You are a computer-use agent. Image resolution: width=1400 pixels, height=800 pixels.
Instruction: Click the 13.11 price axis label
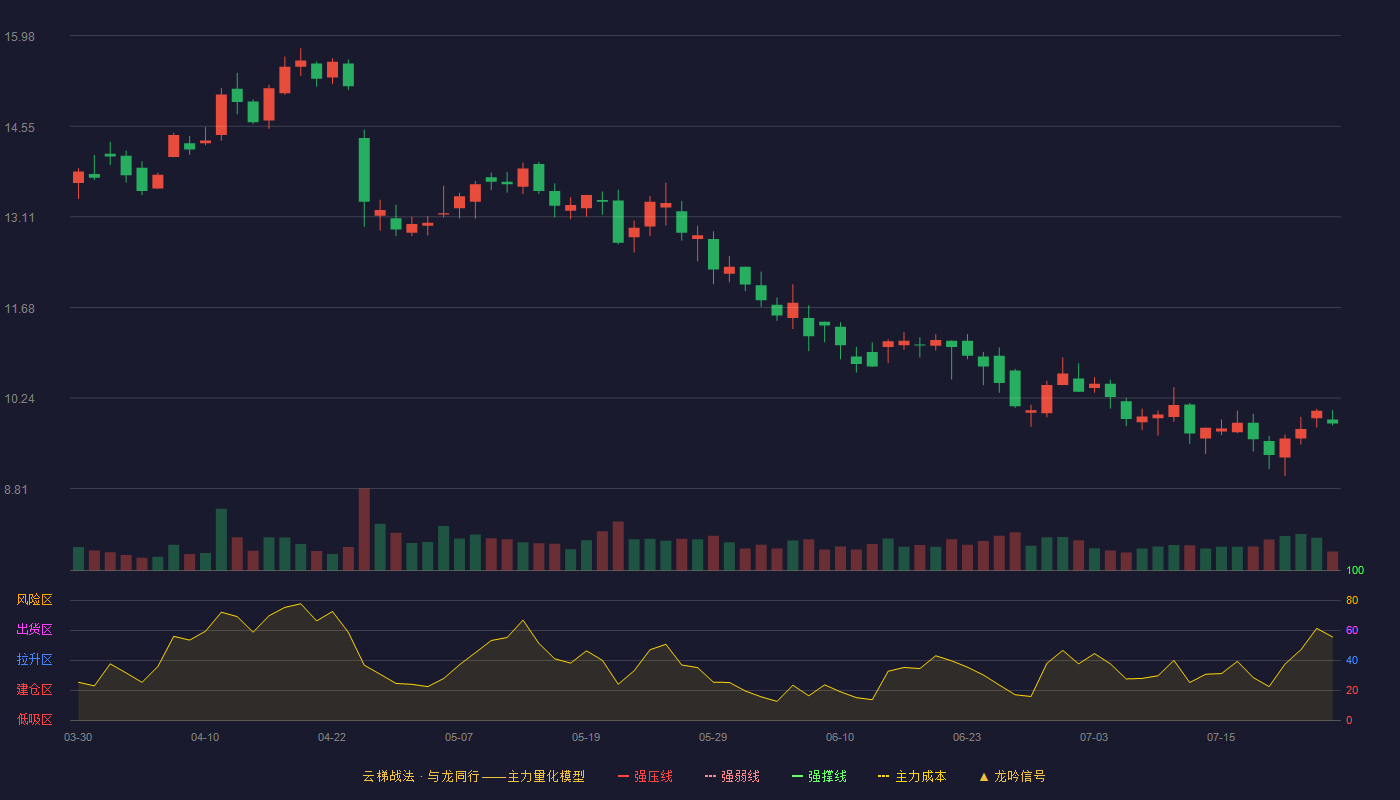pos(19,218)
